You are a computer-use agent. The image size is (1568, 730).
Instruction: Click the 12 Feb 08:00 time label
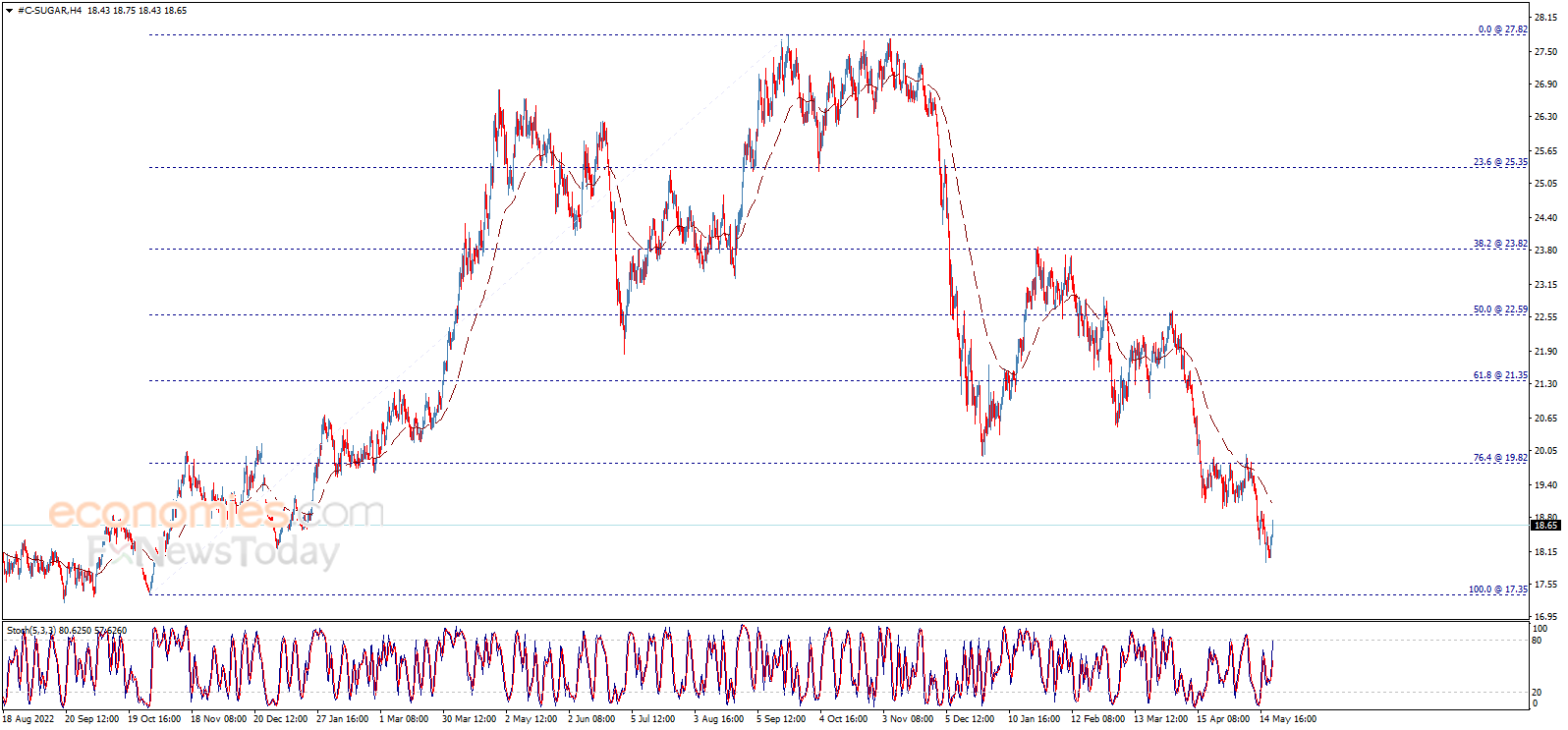coord(1099,718)
